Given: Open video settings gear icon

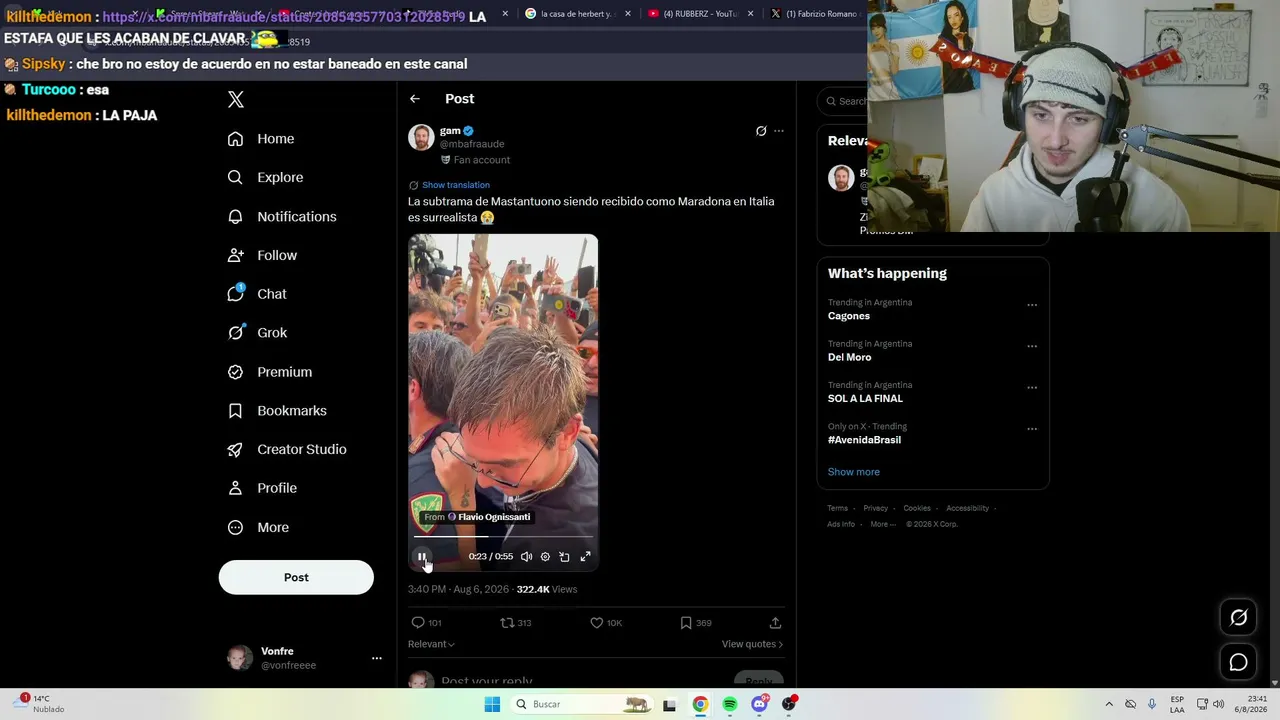Looking at the screenshot, I should (x=545, y=557).
